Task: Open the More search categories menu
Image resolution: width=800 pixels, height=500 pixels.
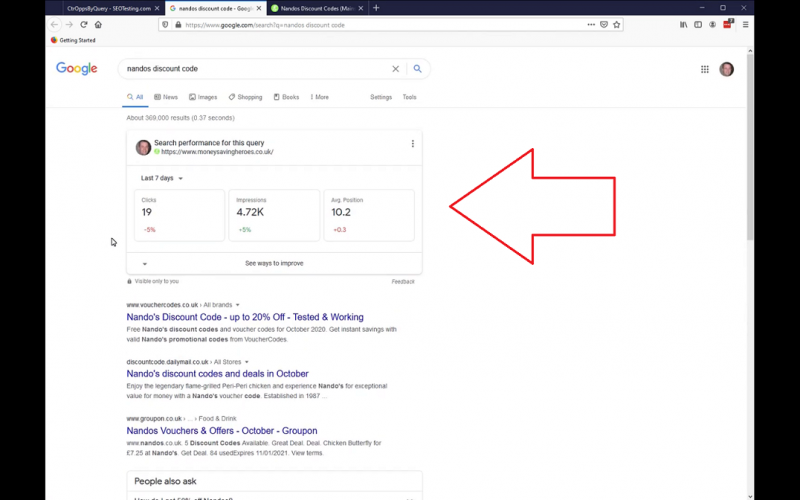Action: (319, 97)
